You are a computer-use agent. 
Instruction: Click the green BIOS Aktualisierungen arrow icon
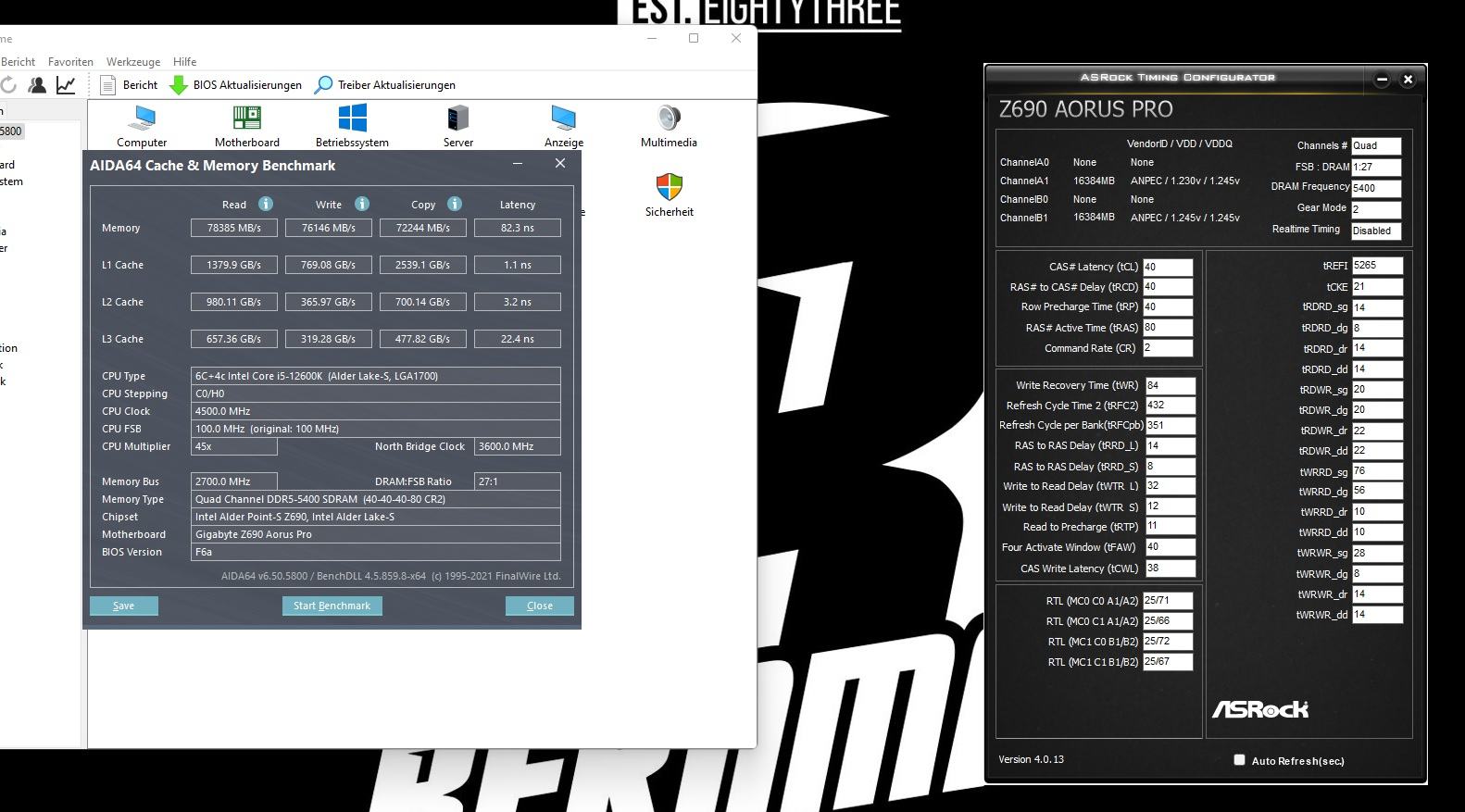point(179,85)
